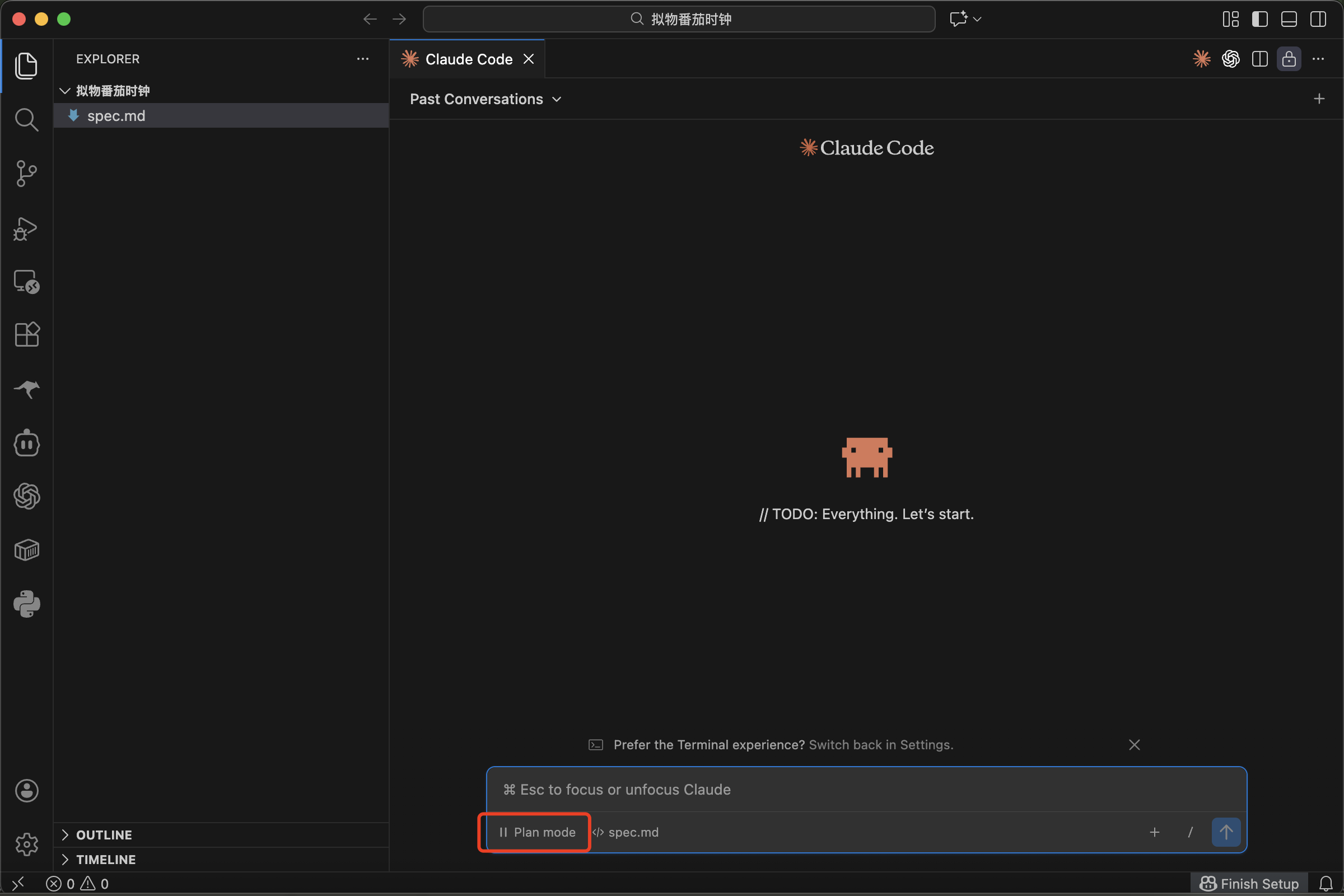Go back in navigation history
Screen dimensions: 1344x896
click(370, 19)
